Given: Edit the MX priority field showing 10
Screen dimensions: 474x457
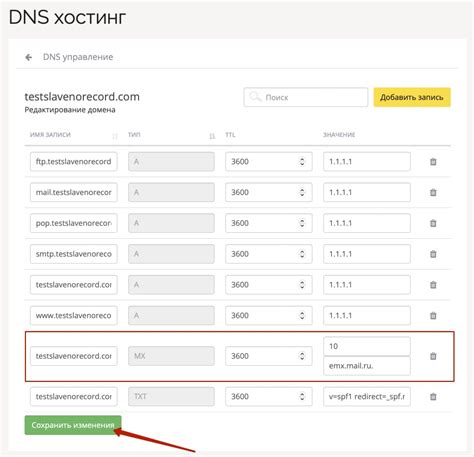Looking at the screenshot, I should tap(367, 346).
